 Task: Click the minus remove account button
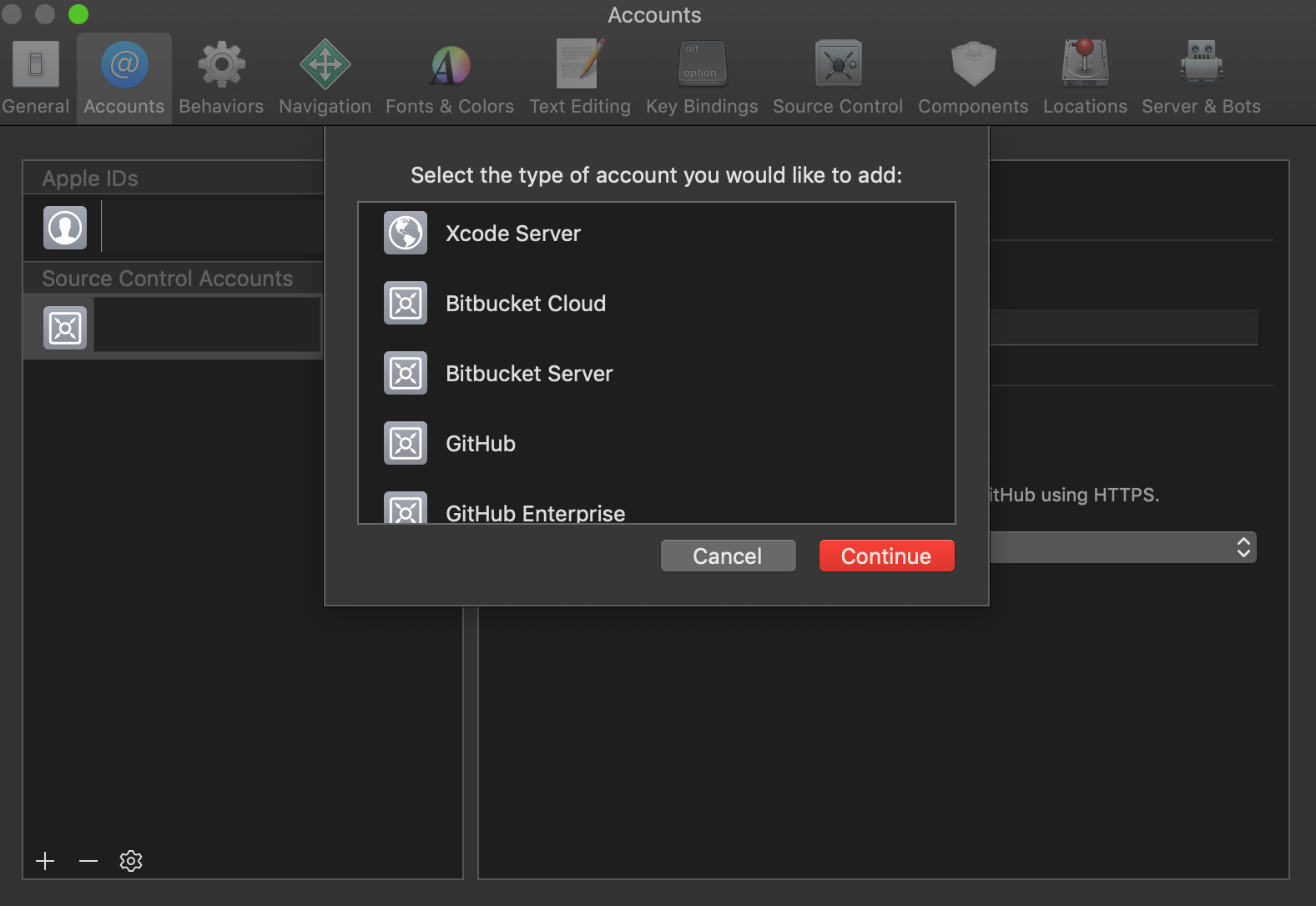pyautogui.click(x=88, y=861)
